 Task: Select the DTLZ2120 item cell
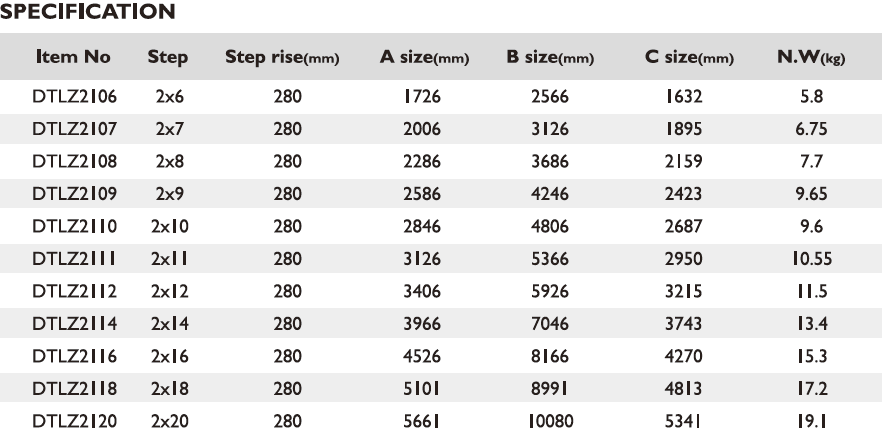pyautogui.click(x=74, y=421)
